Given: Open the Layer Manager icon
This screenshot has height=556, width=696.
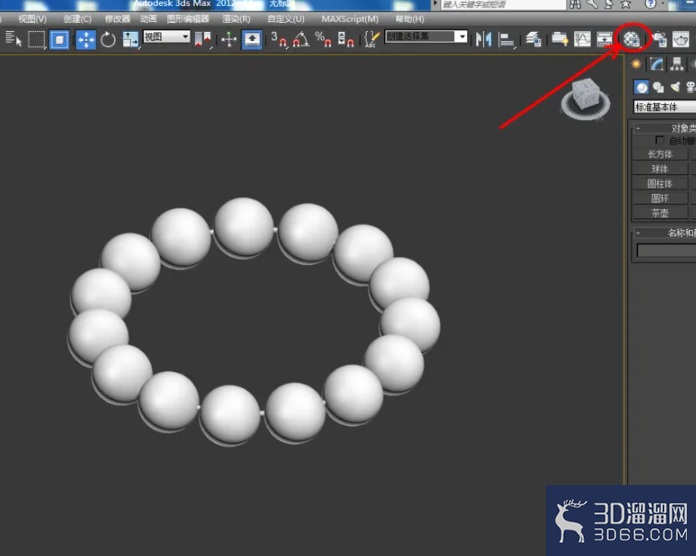Looking at the screenshot, I should 533,39.
